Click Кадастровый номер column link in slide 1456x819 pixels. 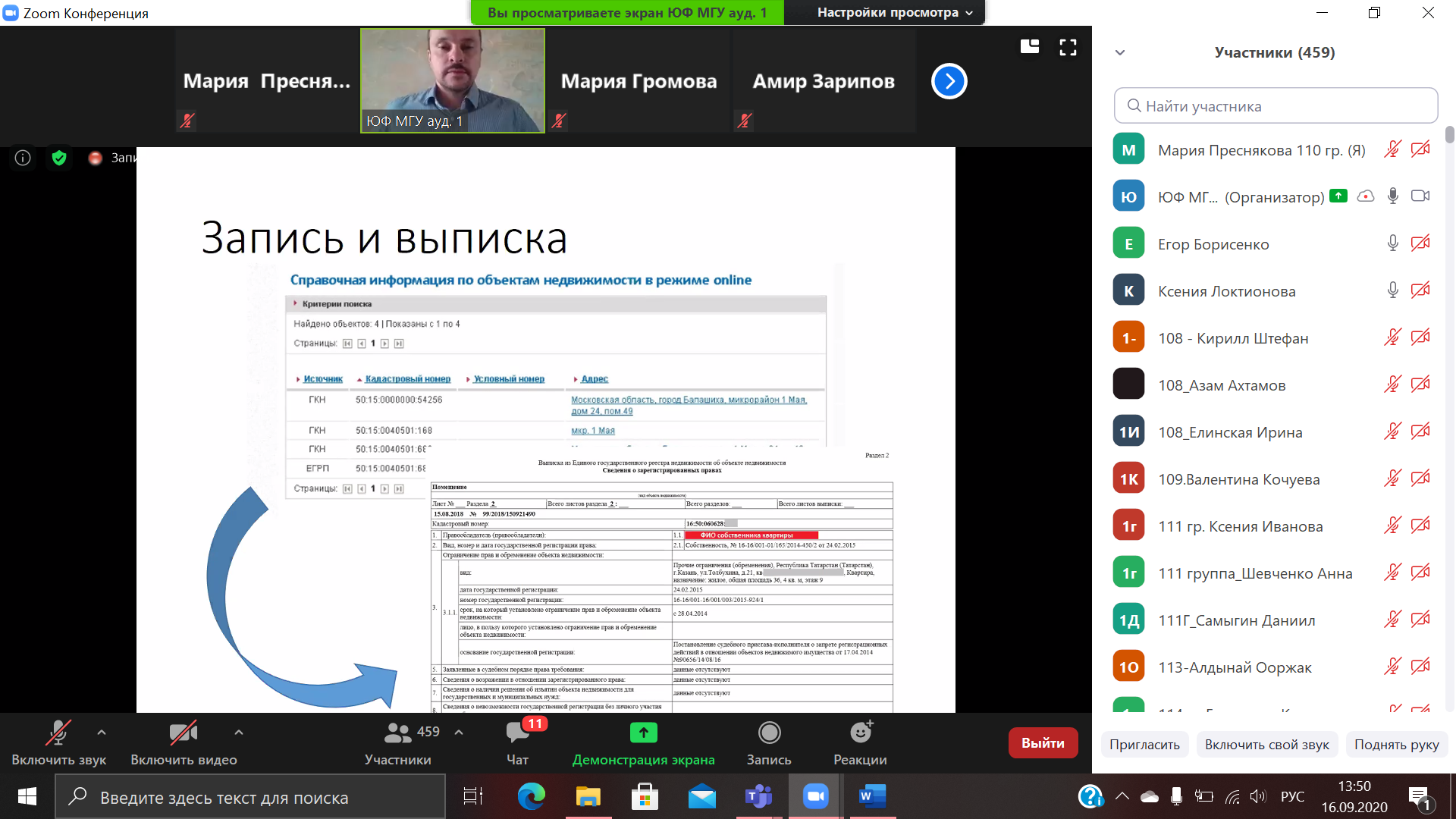coord(407,378)
